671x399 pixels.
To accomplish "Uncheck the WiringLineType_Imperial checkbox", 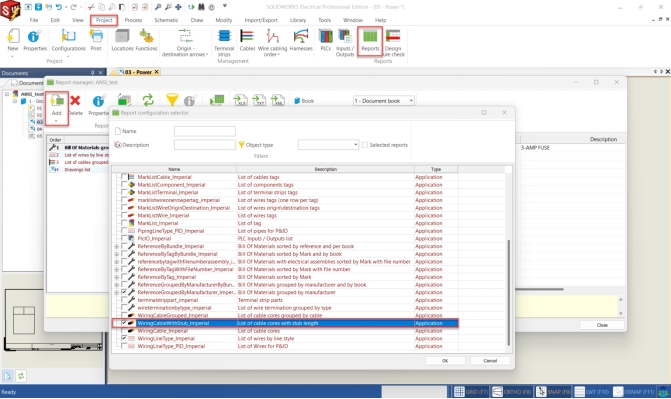I will tap(124, 339).
